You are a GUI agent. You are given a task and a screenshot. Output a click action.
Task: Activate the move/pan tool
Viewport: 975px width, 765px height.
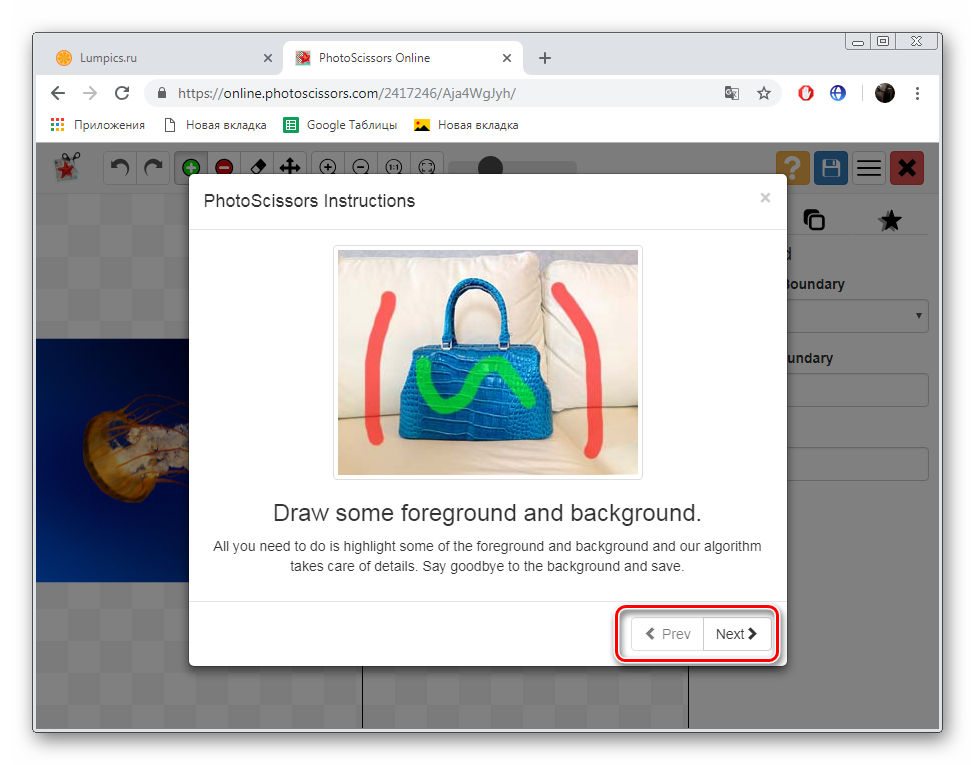(x=290, y=168)
